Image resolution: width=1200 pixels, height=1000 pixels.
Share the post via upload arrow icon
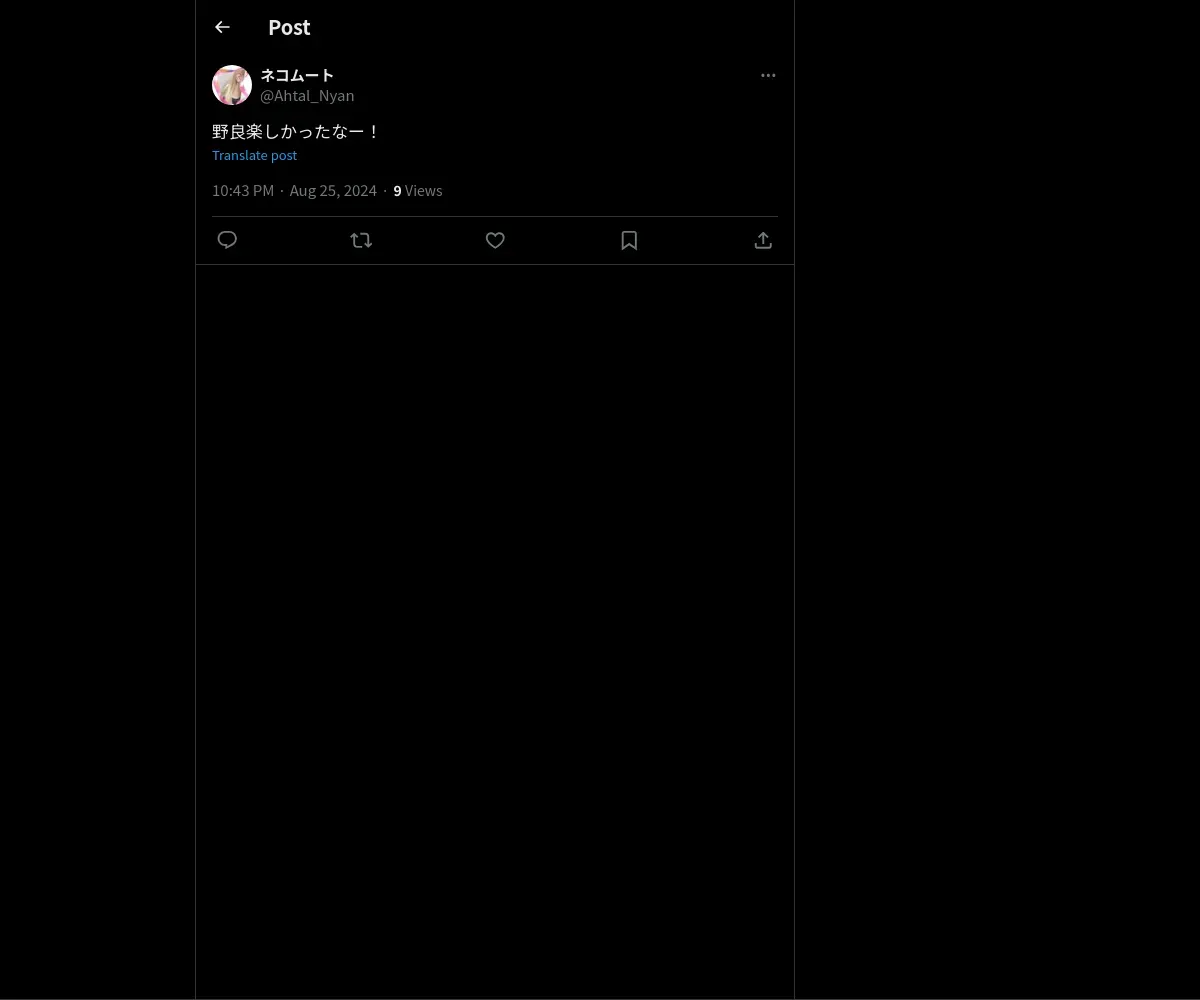coord(763,240)
